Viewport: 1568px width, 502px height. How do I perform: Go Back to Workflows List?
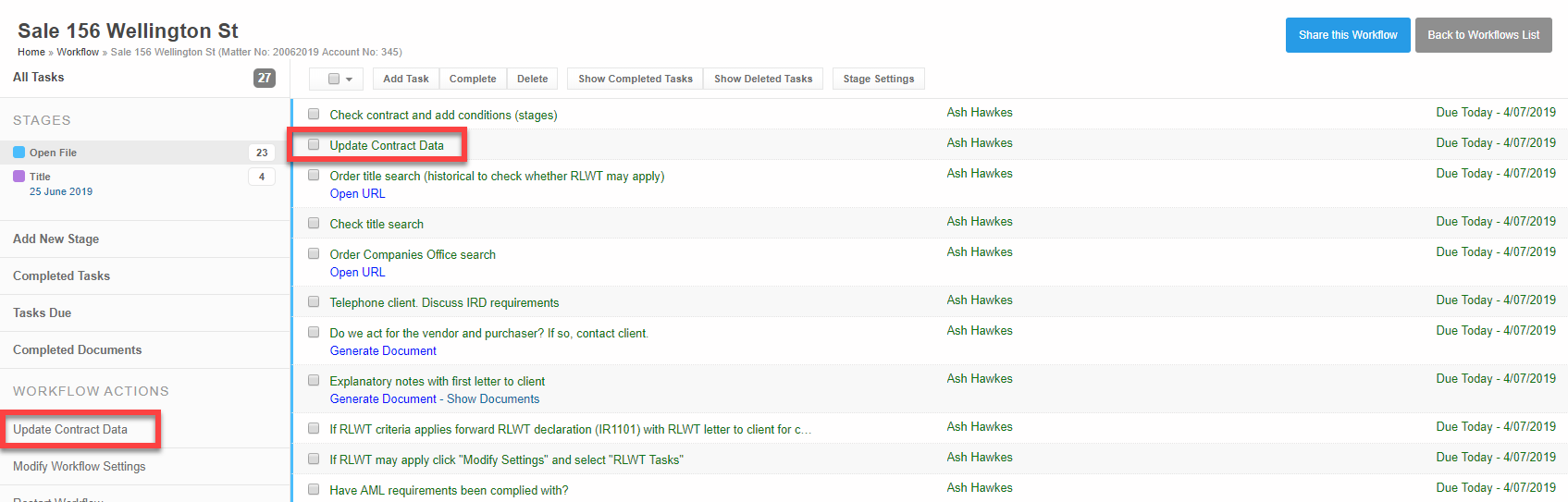[1483, 35]
